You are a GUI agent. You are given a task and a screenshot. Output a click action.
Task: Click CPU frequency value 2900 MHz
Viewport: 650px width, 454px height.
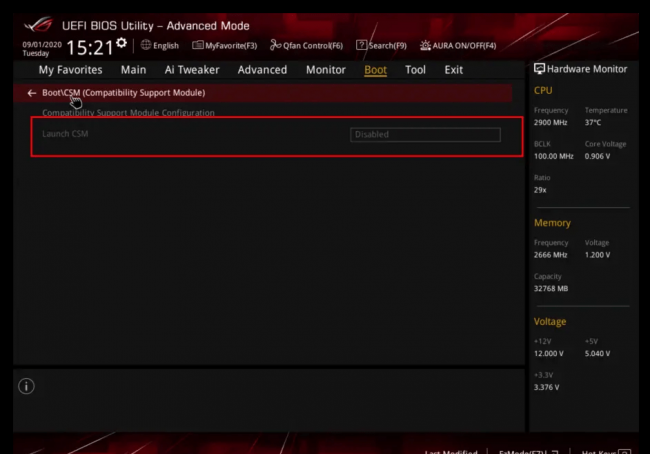(551, 123)
